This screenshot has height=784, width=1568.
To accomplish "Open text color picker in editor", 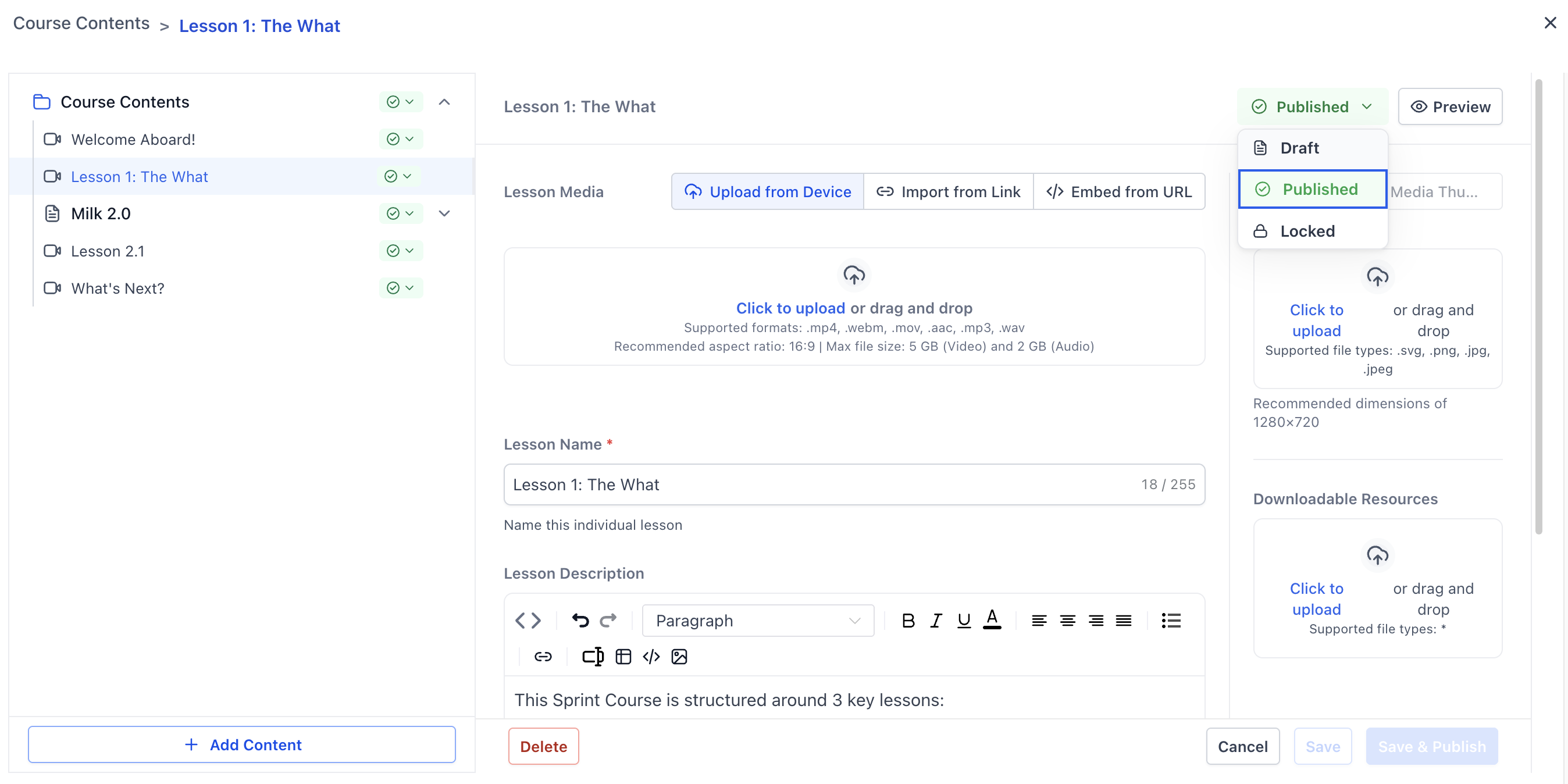I will (992, 620).
